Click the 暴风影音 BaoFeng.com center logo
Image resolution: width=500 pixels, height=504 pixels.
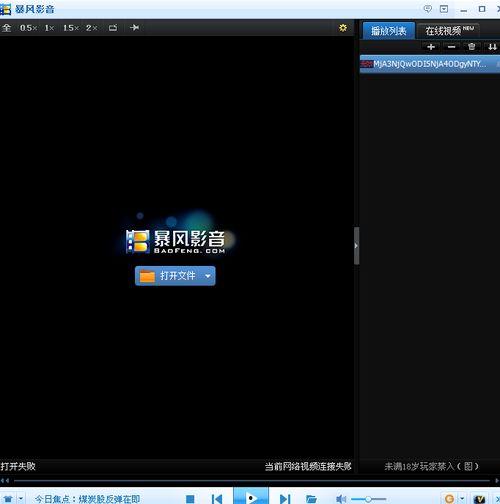coord(176,241)
